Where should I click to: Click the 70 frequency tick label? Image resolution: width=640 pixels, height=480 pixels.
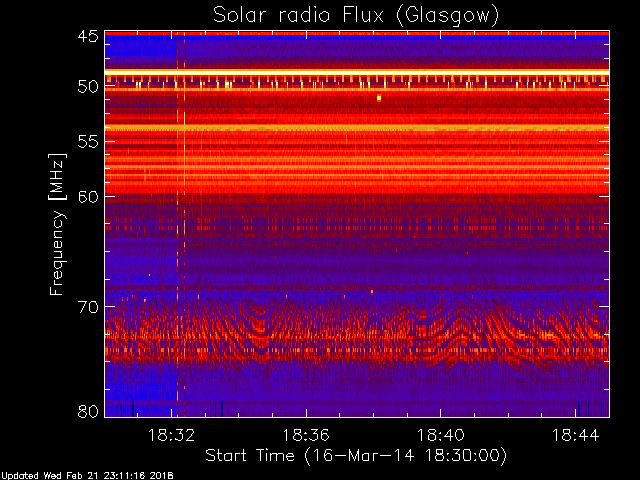(x=88, y=307)
